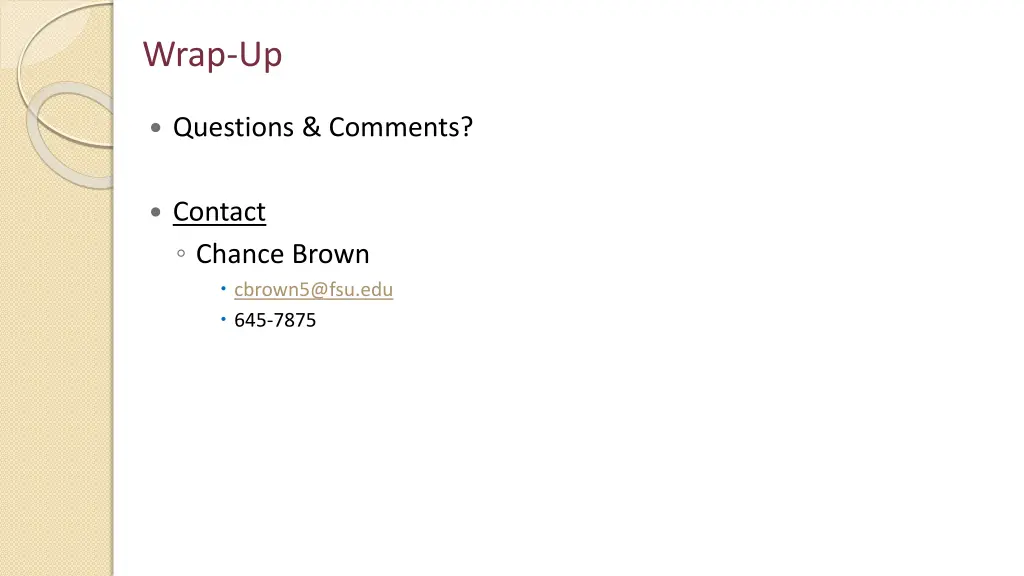Select the 645-7875 phone number
This screenshot has height=576, width=1024.
pos(275,320)
